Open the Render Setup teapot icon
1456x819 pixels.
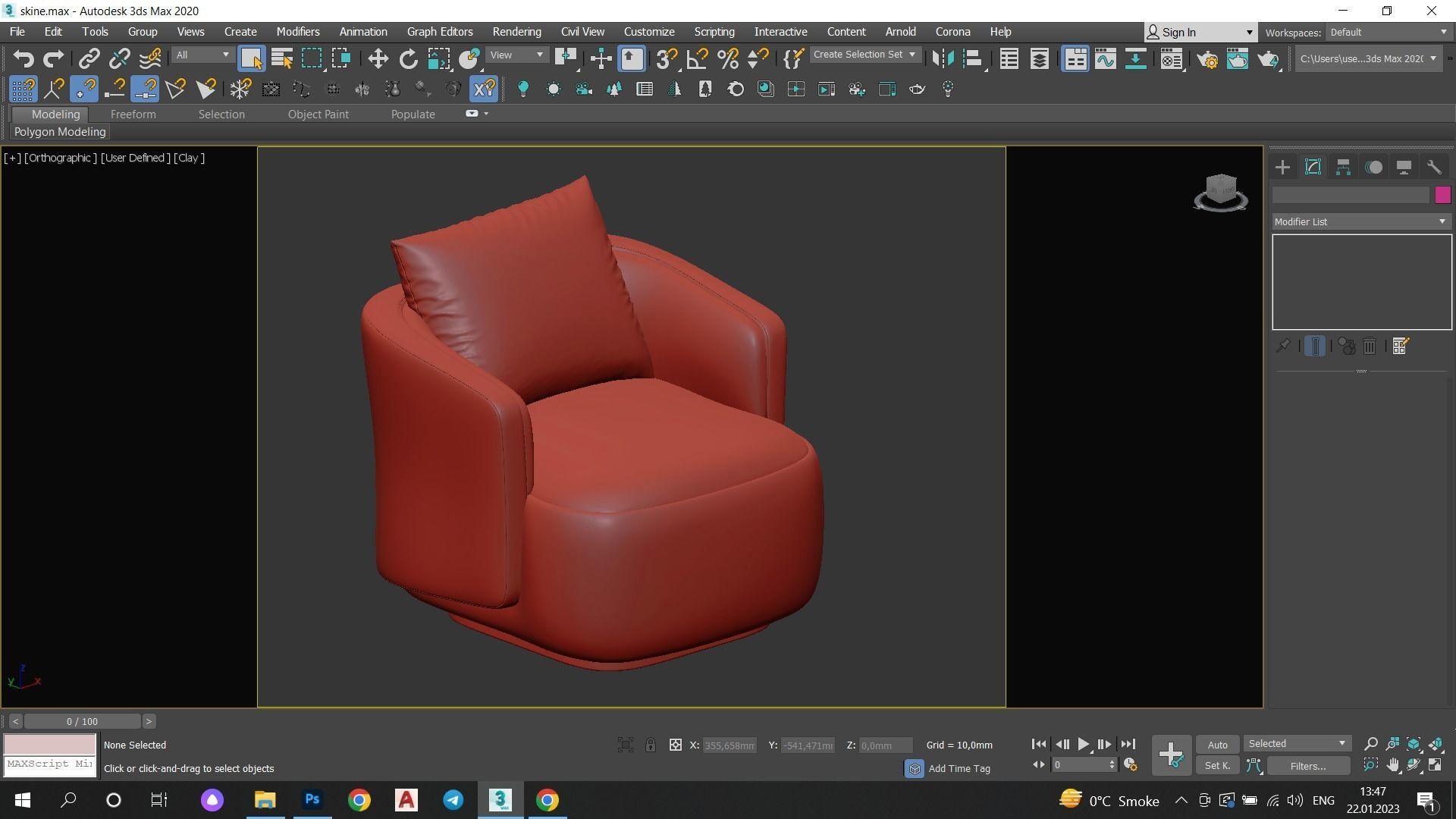[1207, 58]
